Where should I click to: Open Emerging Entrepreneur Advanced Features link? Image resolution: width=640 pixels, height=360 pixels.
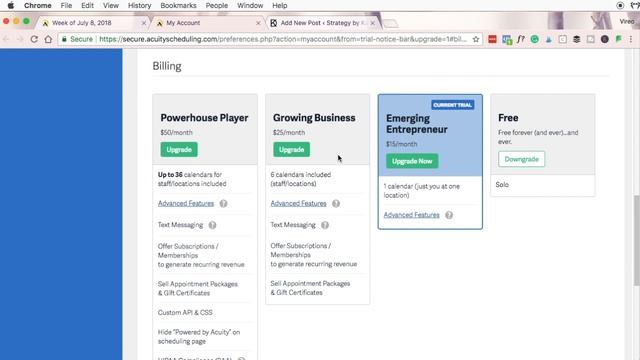[x=411, y=215]
